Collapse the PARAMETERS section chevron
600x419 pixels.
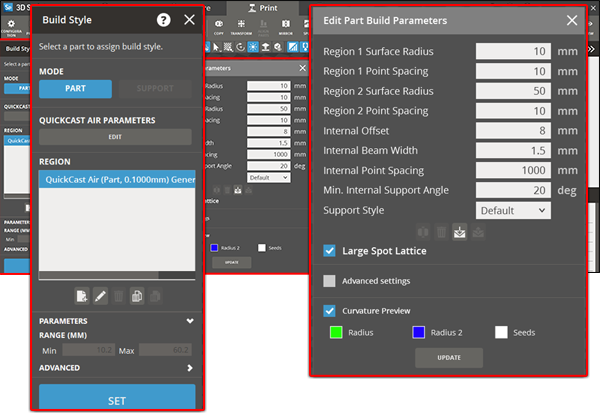point(190,321)
